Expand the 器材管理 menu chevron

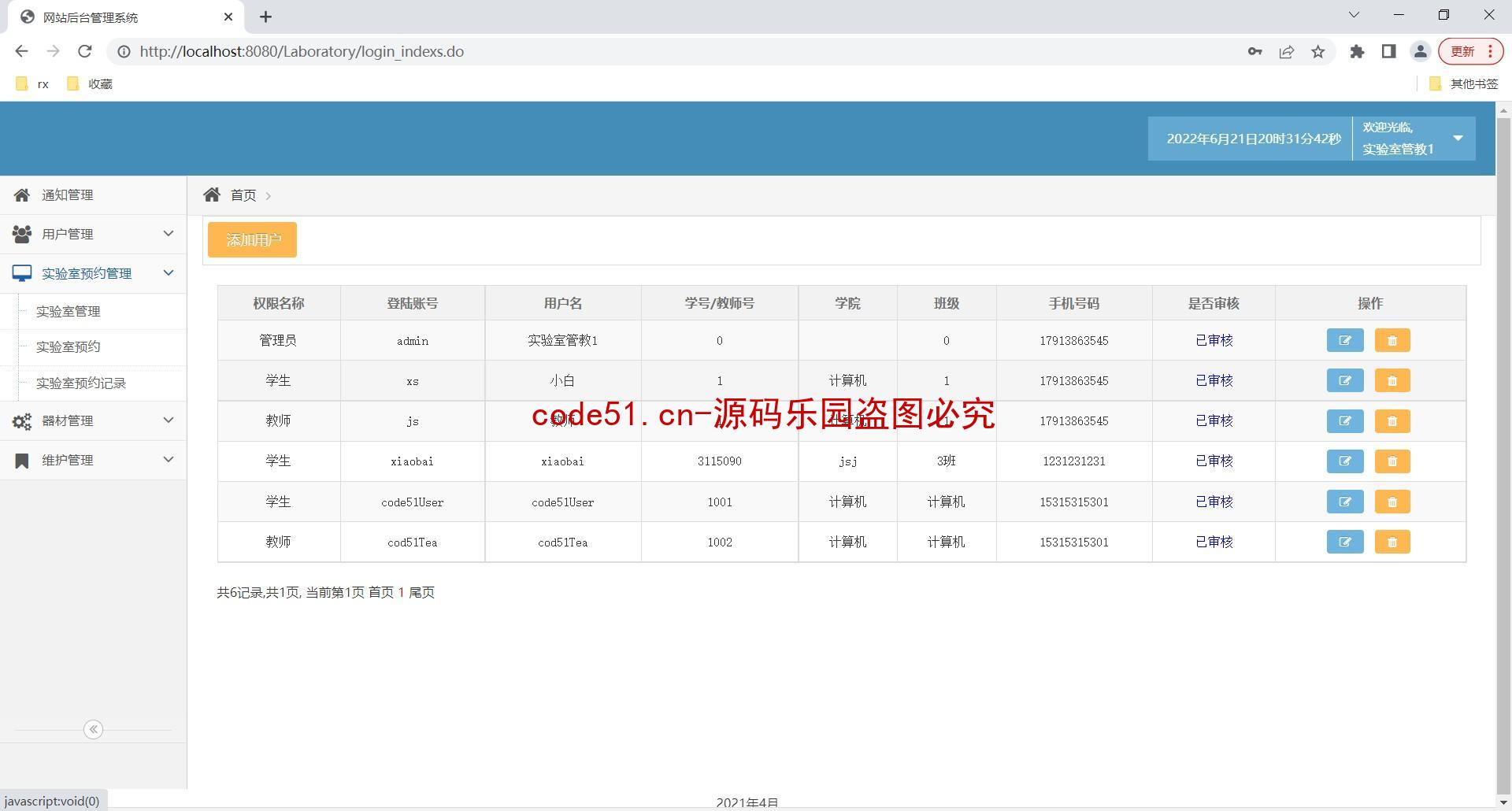click(168, 420)
